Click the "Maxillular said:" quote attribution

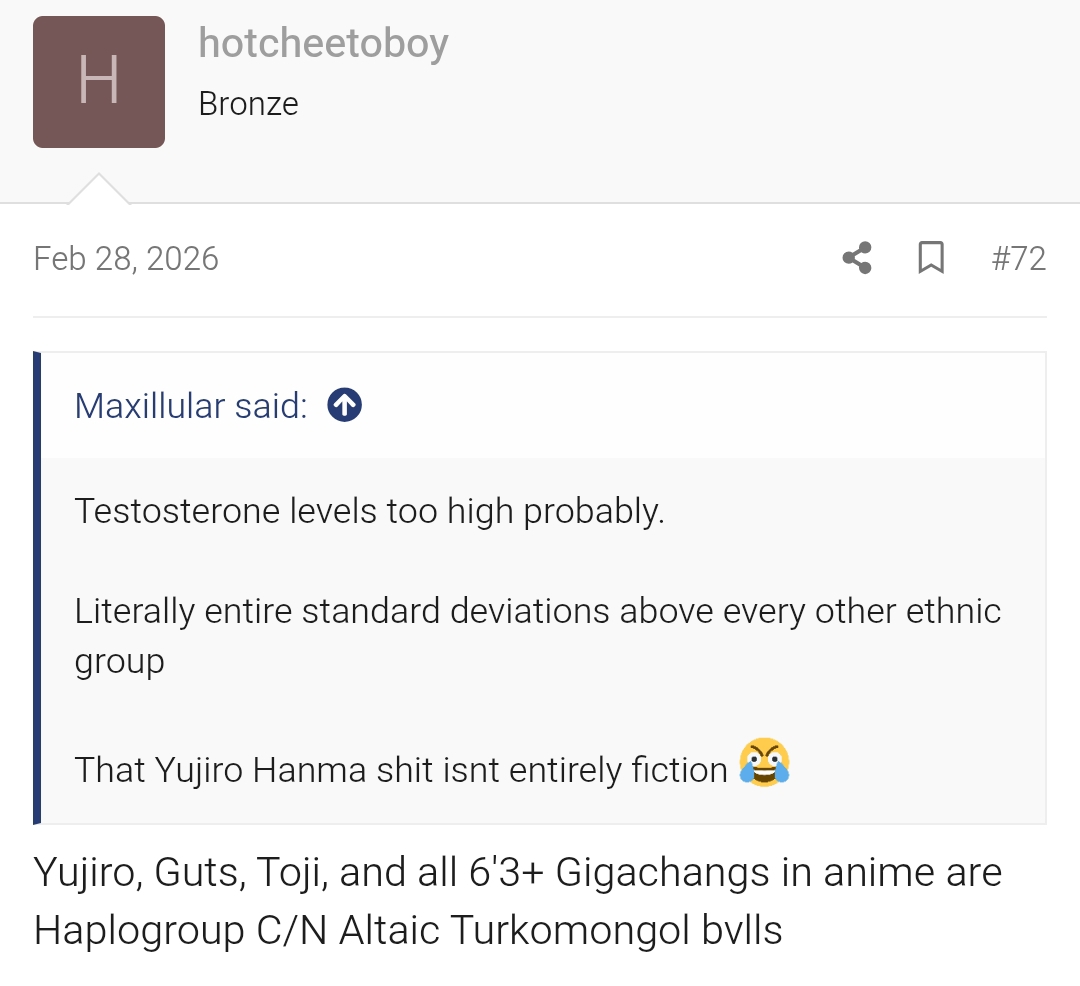pyautogui.click(x=191, y=406)
